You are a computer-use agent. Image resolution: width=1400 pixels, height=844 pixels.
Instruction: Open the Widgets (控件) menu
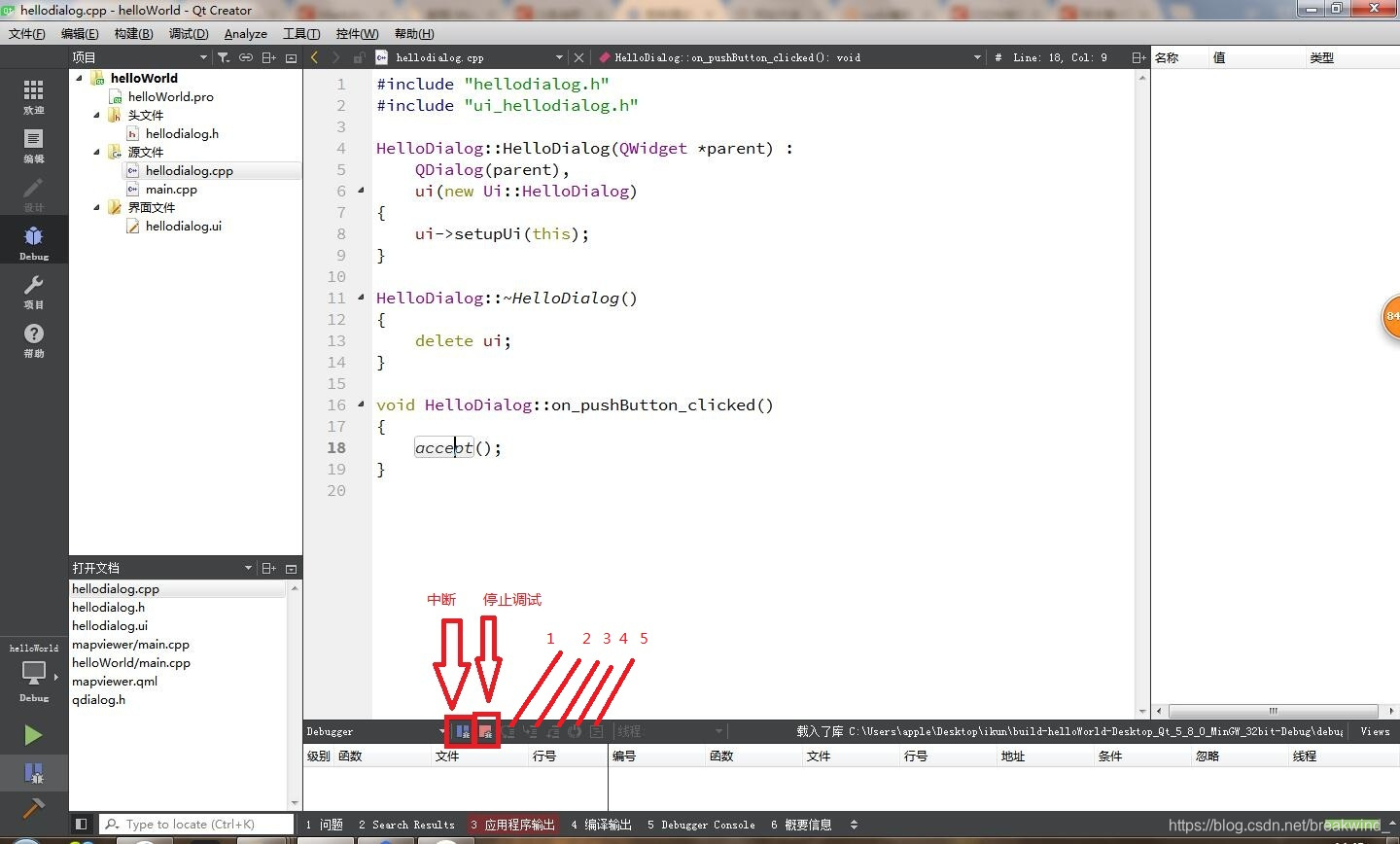tap(357, 33)
